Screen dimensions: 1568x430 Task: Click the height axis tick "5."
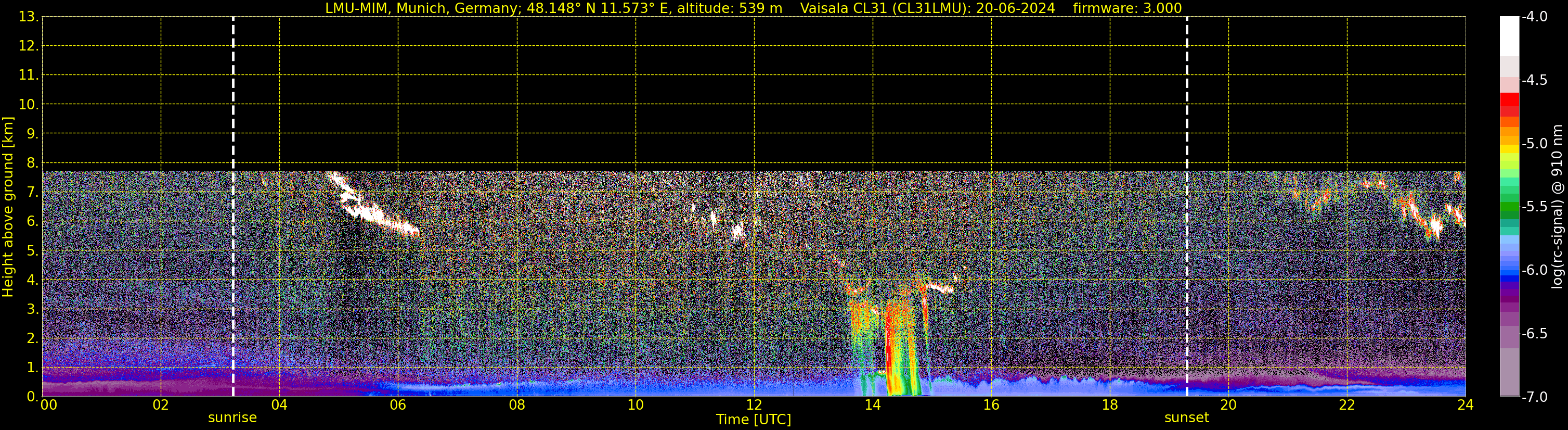[32, 251]
